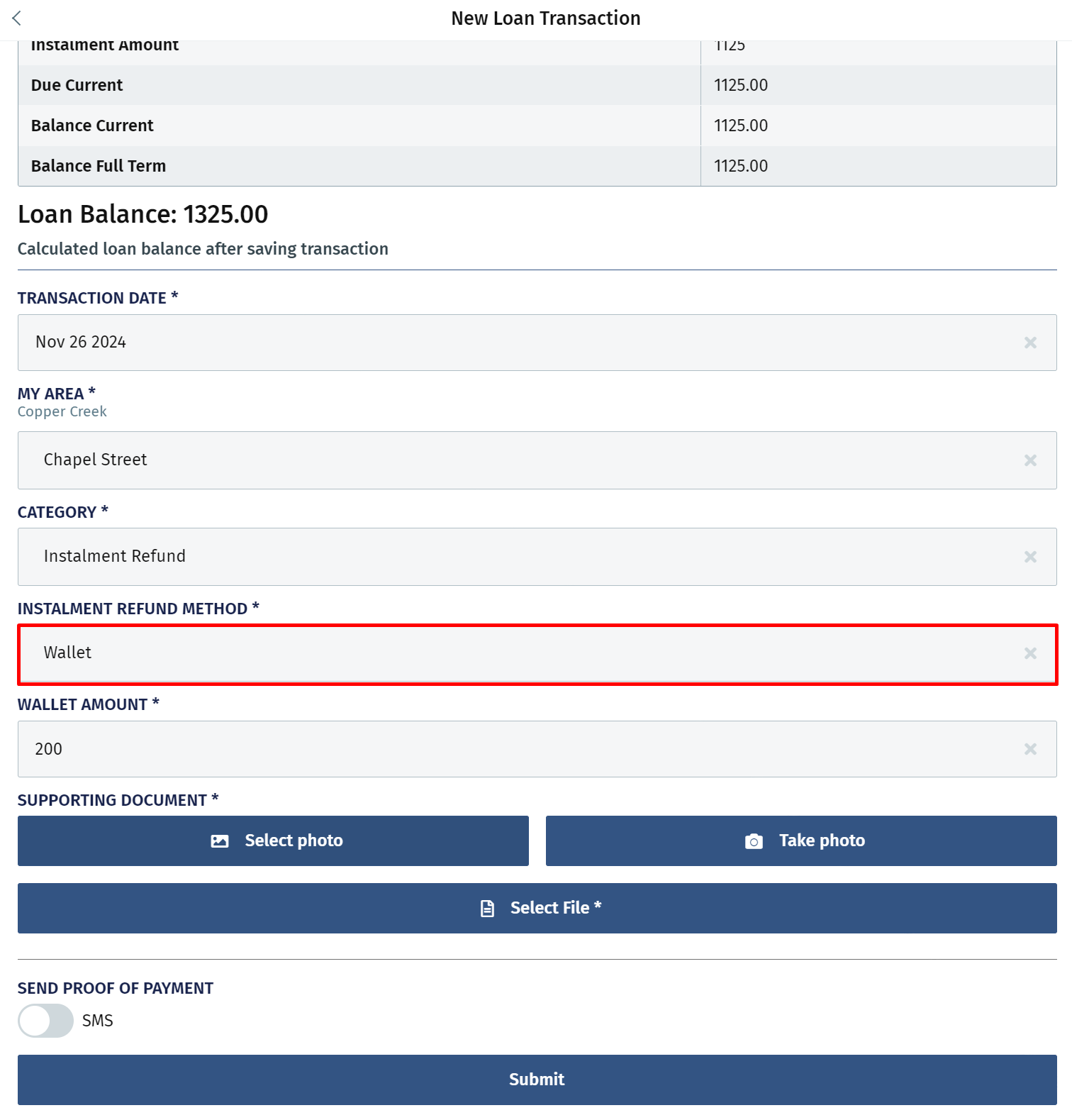Click the document icon on Select File
The image size is (1072, 1120).
pos(487,909)
